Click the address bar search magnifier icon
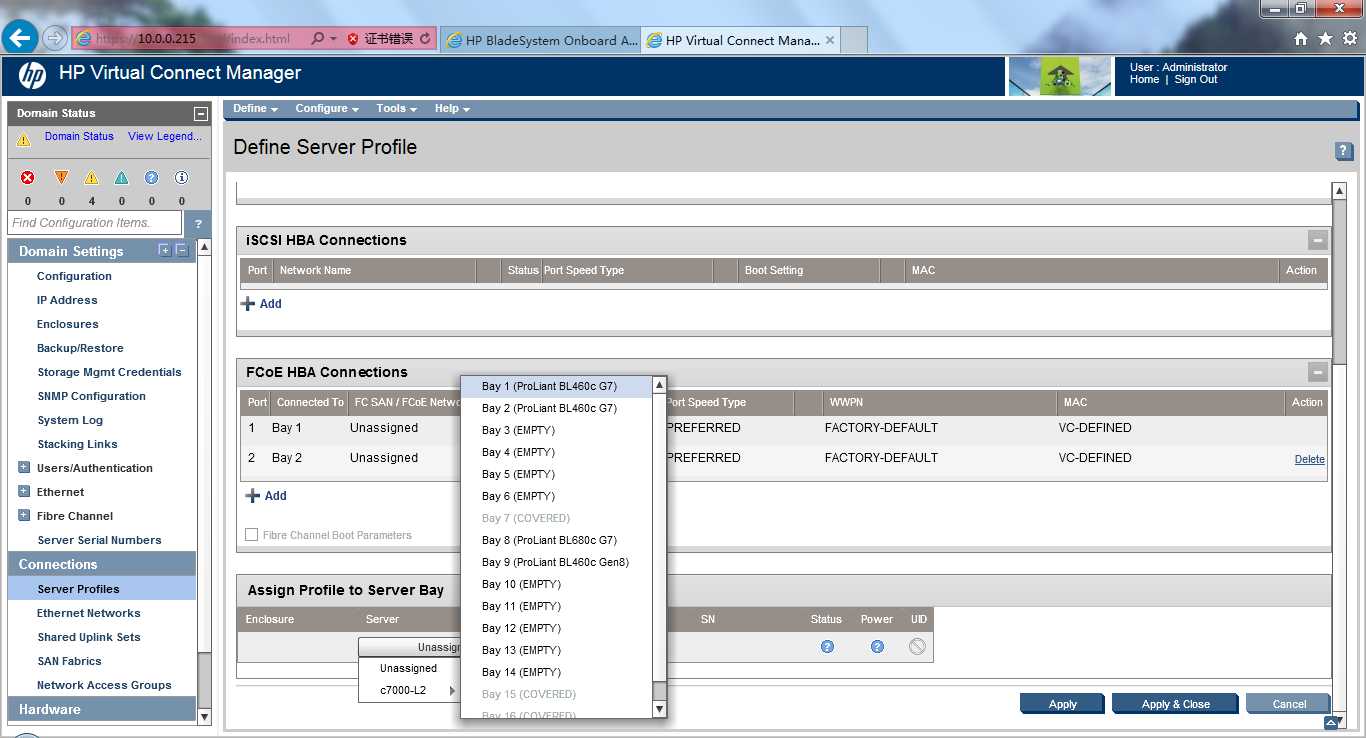Image resolution: width=1366 pixels, height=738 pixels. click(317, 39)
